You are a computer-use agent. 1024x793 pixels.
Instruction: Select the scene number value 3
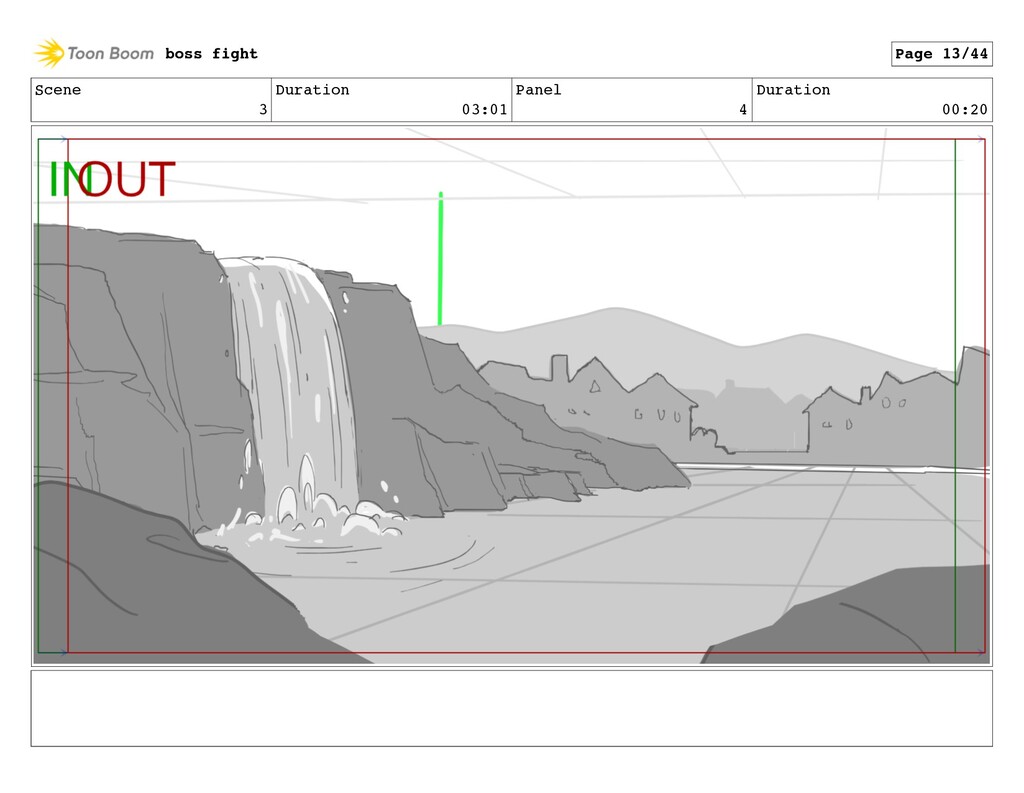[x=263, y=110]
